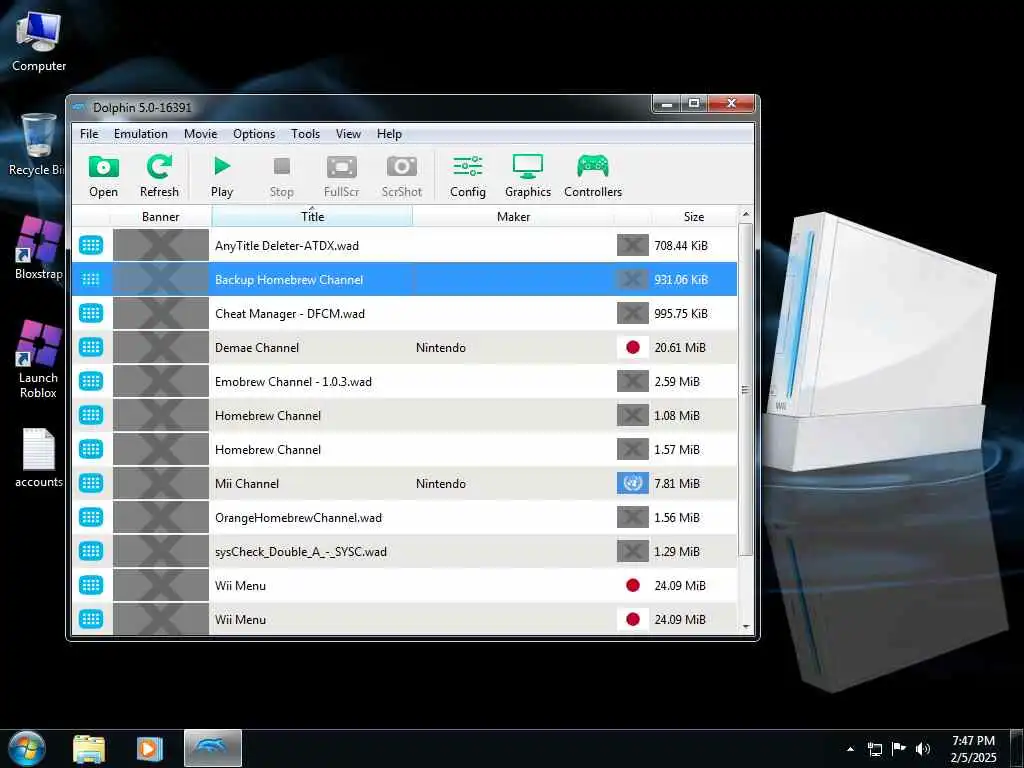Click world region flag for Mii Channel

(x=633, y=483)
